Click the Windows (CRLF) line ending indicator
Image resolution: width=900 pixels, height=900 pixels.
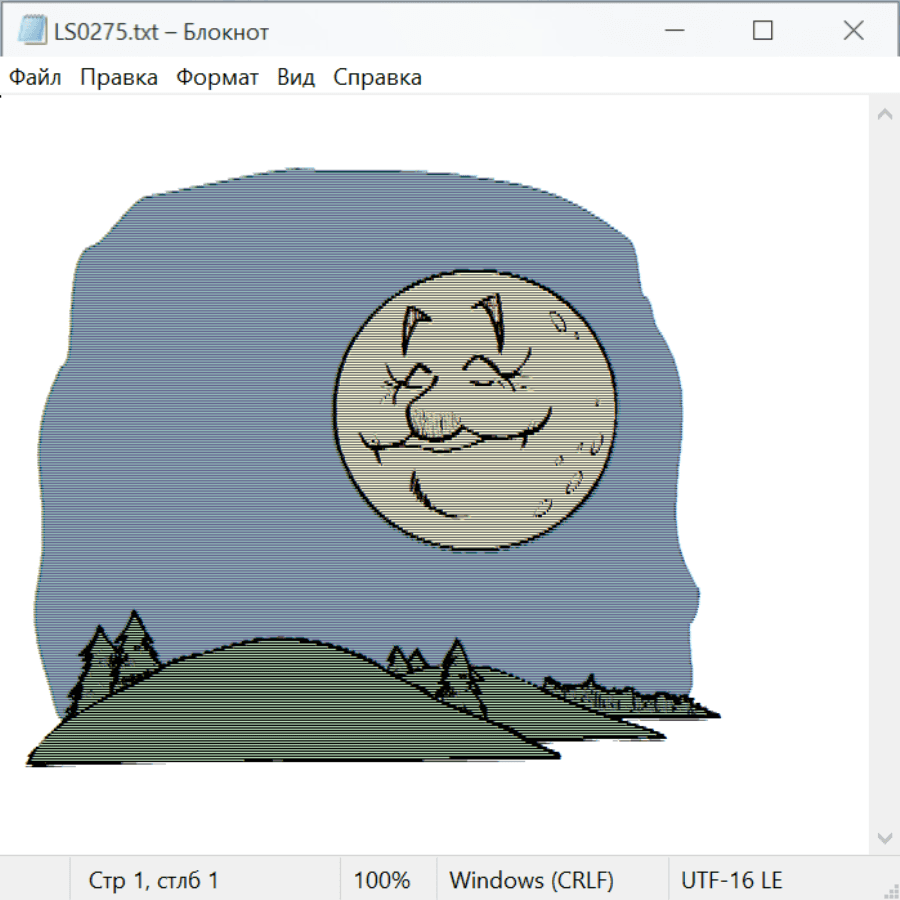[531, 881]
